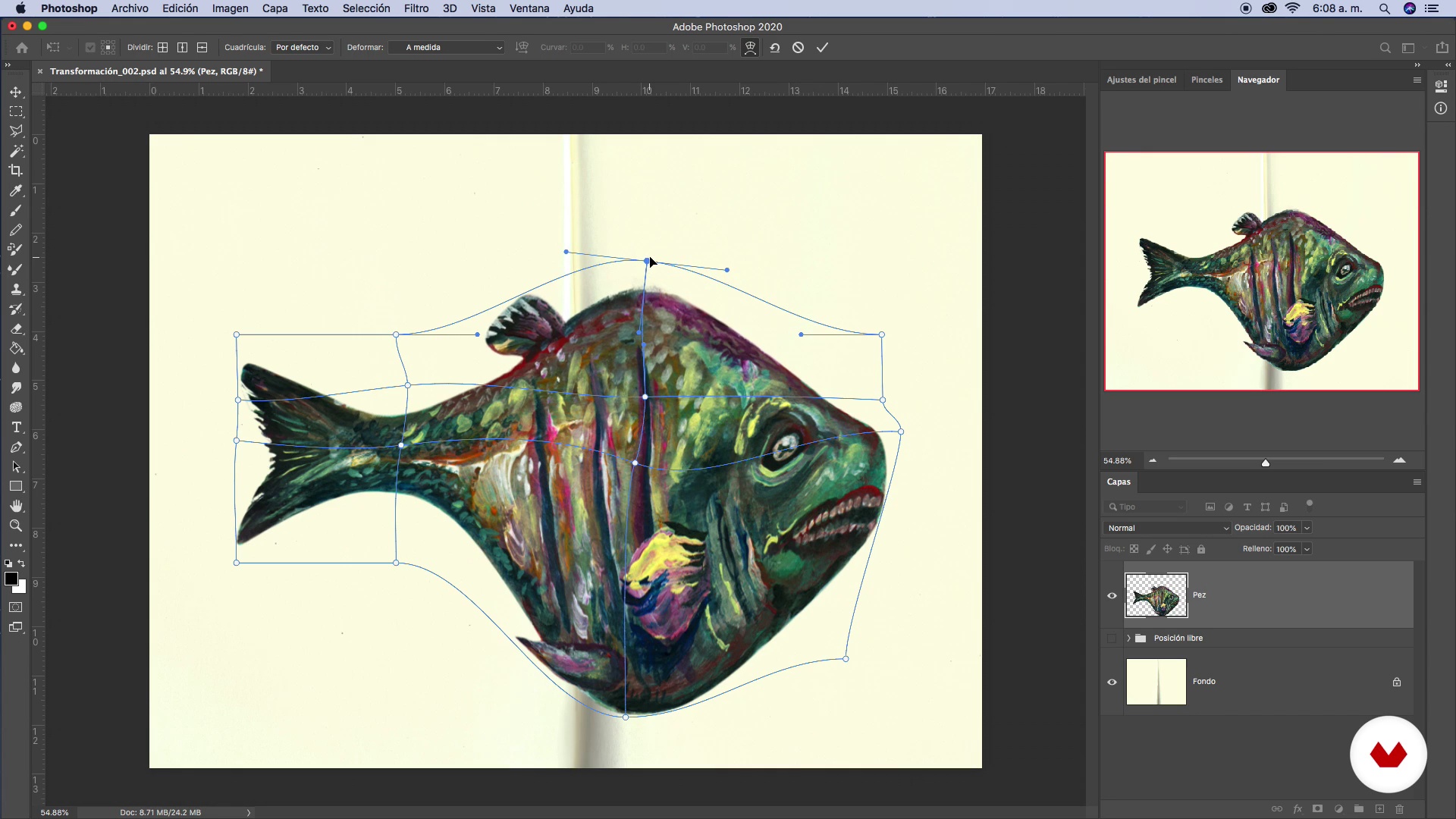Cancel the warp transformation
Image resolution: width=1456 pixels, height=819 pixels.
click(798, 47)
